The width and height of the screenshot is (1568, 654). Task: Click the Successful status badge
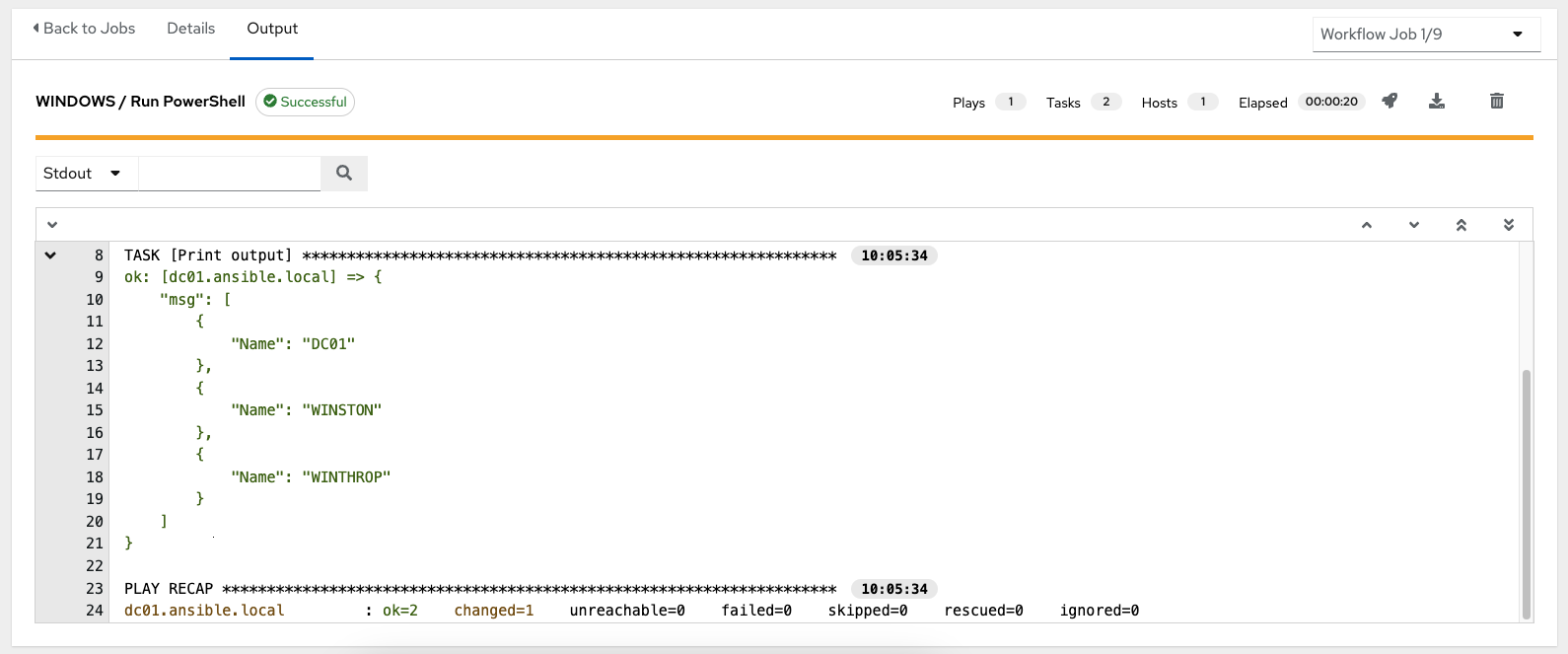[305, 102]
